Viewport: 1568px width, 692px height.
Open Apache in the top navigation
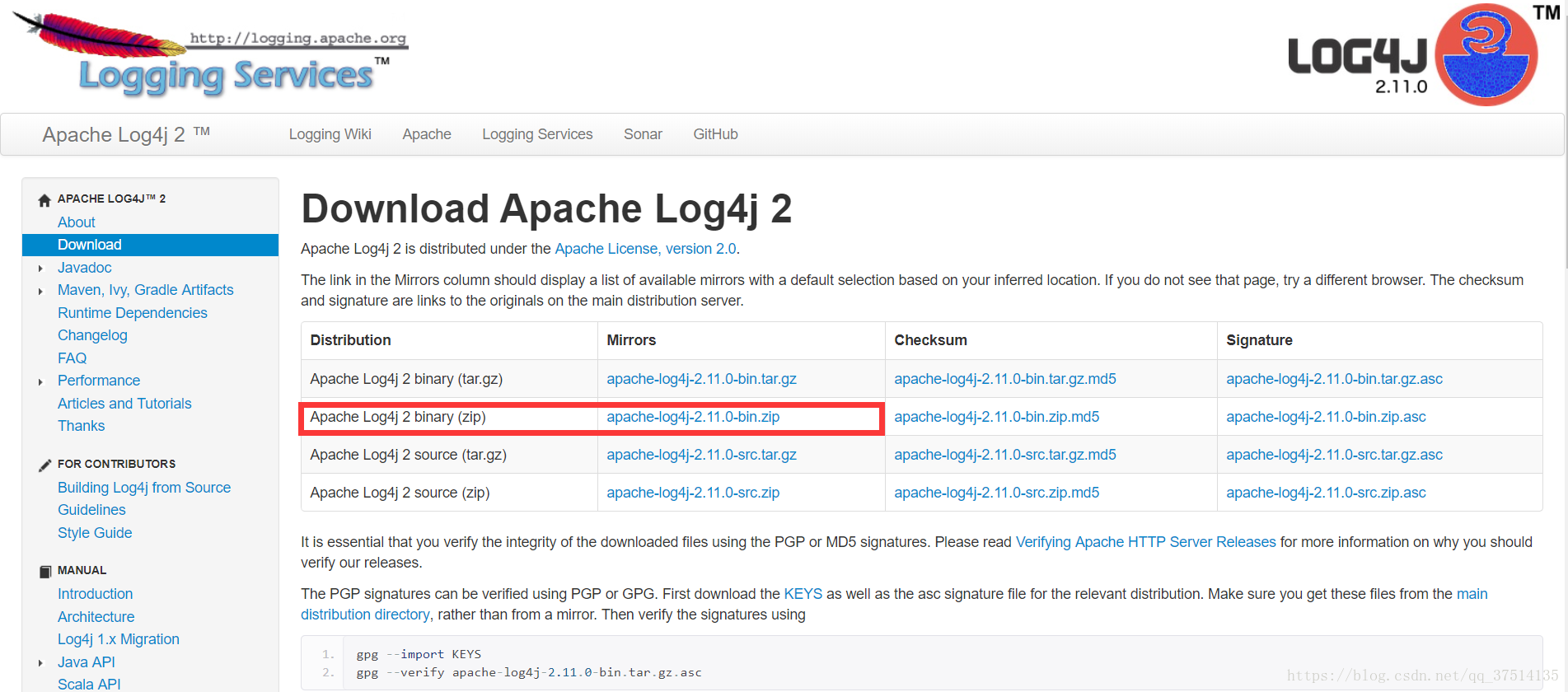coord(427,134)
